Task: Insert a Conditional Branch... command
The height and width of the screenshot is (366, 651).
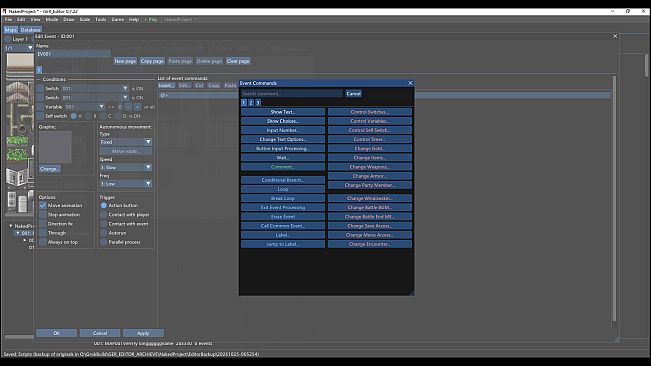Action: [x=283, y=180]
